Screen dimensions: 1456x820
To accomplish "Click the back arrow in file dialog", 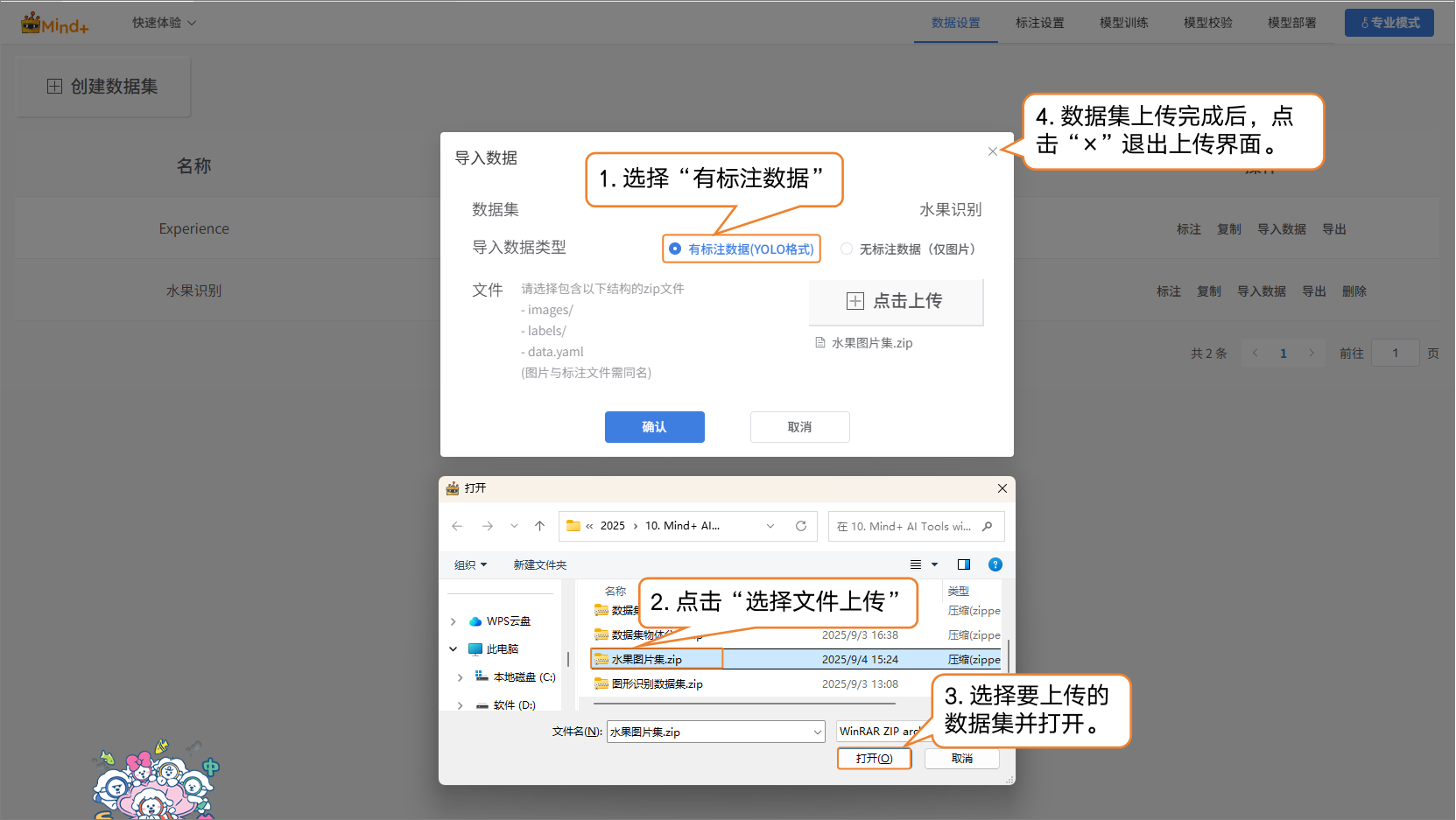I will point(457,526).
